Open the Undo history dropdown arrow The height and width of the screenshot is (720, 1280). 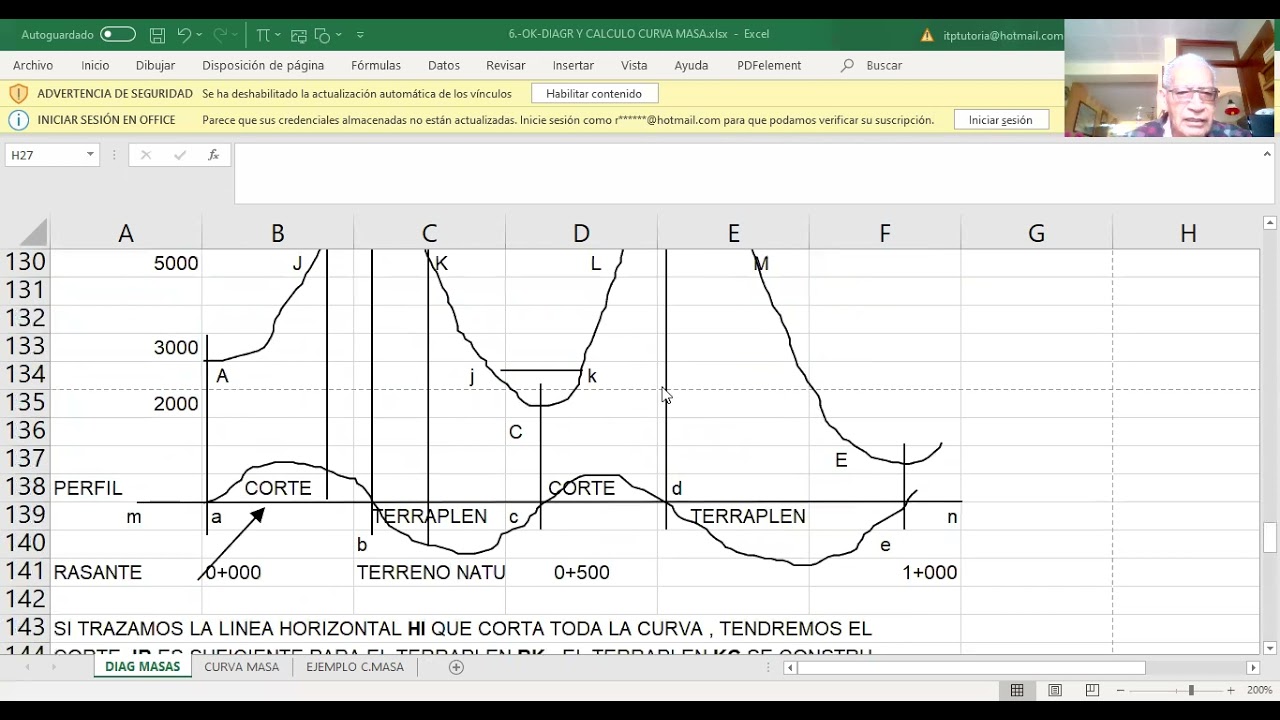pyautogui.click(x=199, y=35)
